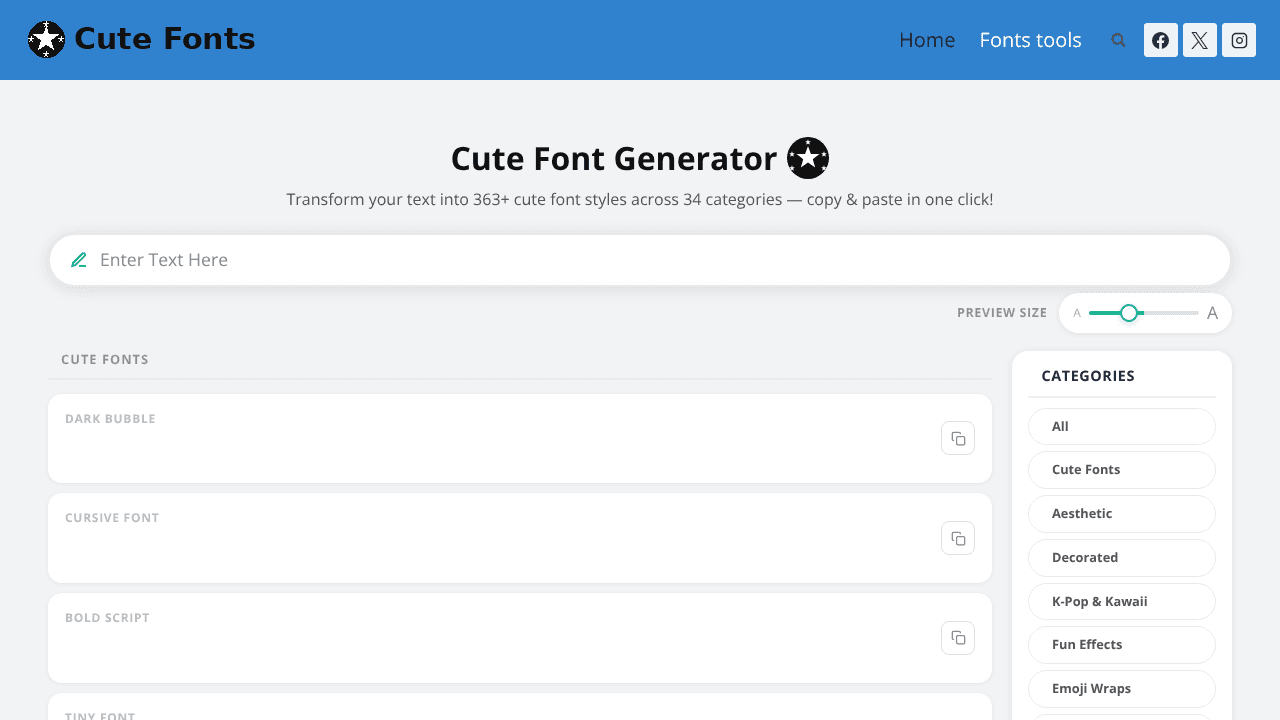Click the pencil icon in the text box
Screen dimensions: 1280x720
point(79,260)
